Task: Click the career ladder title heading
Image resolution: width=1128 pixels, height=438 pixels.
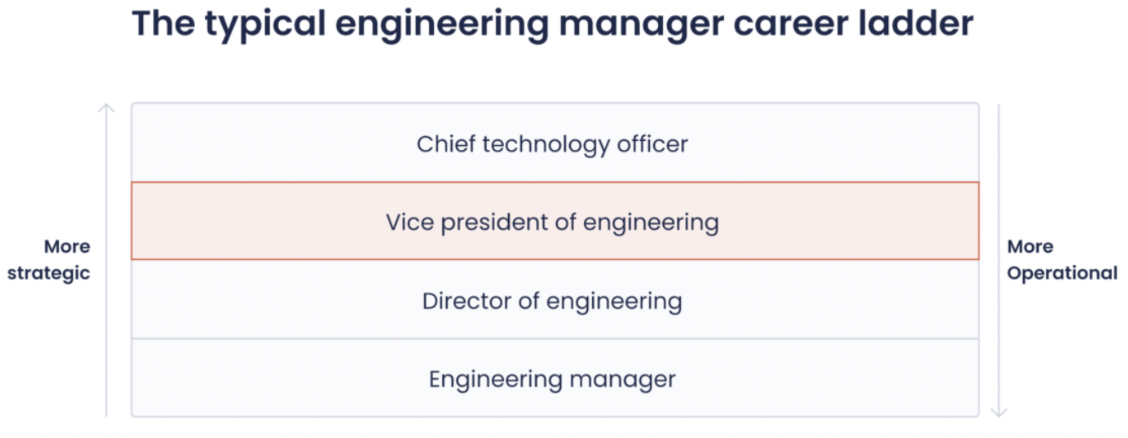Action: (552, 24)
